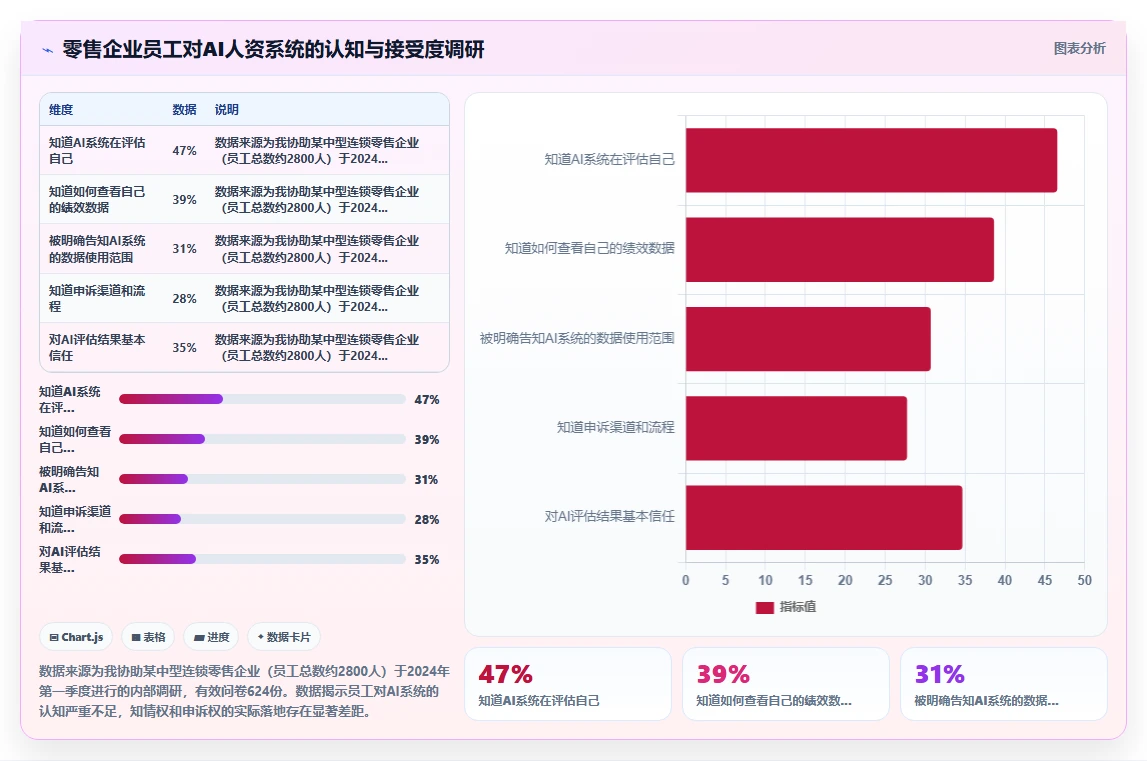
Task: Open the 47% data card
Action: (568, 684)
